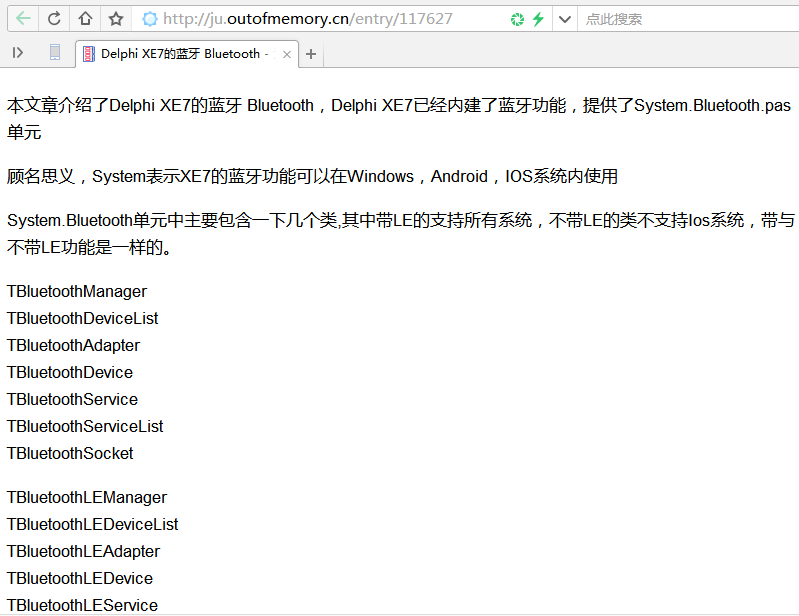This screenshot has width=799, height=616.
Task: Click the System.Bluetooth.pas text
Action: tap(712, 105)
